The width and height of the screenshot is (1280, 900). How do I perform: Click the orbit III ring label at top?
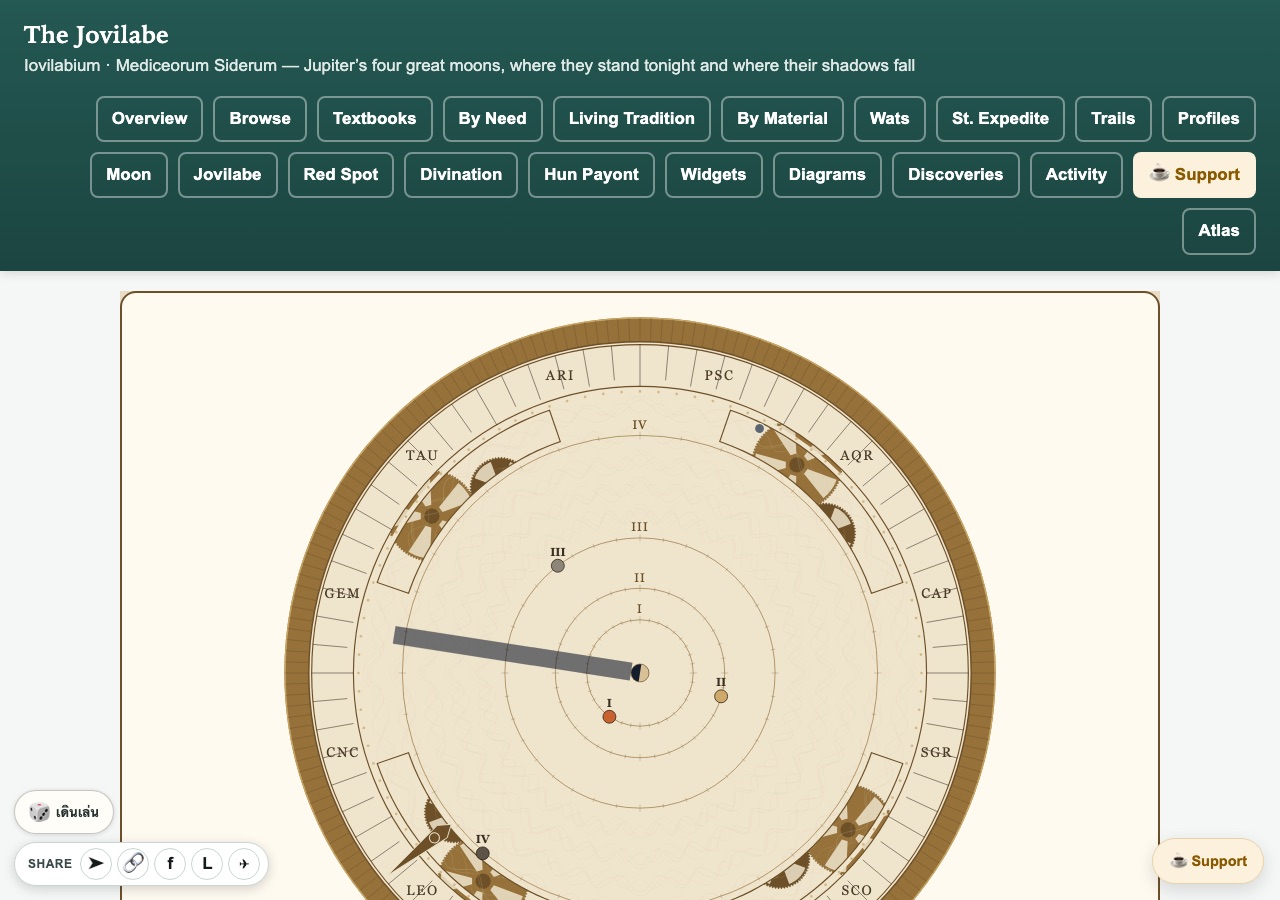640,527
